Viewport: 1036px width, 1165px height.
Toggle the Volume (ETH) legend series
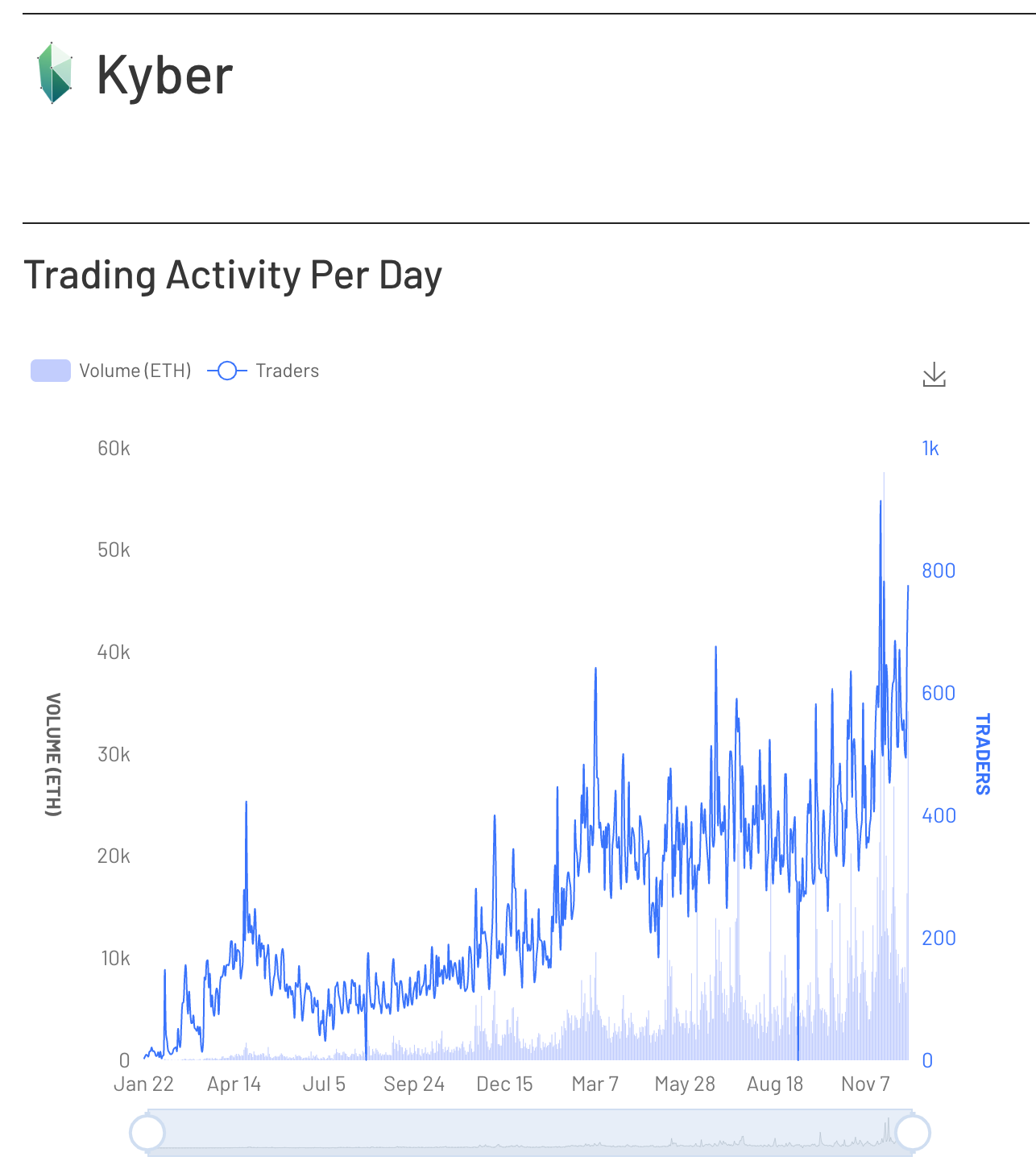pyautogui.click(x=111, y=371)
